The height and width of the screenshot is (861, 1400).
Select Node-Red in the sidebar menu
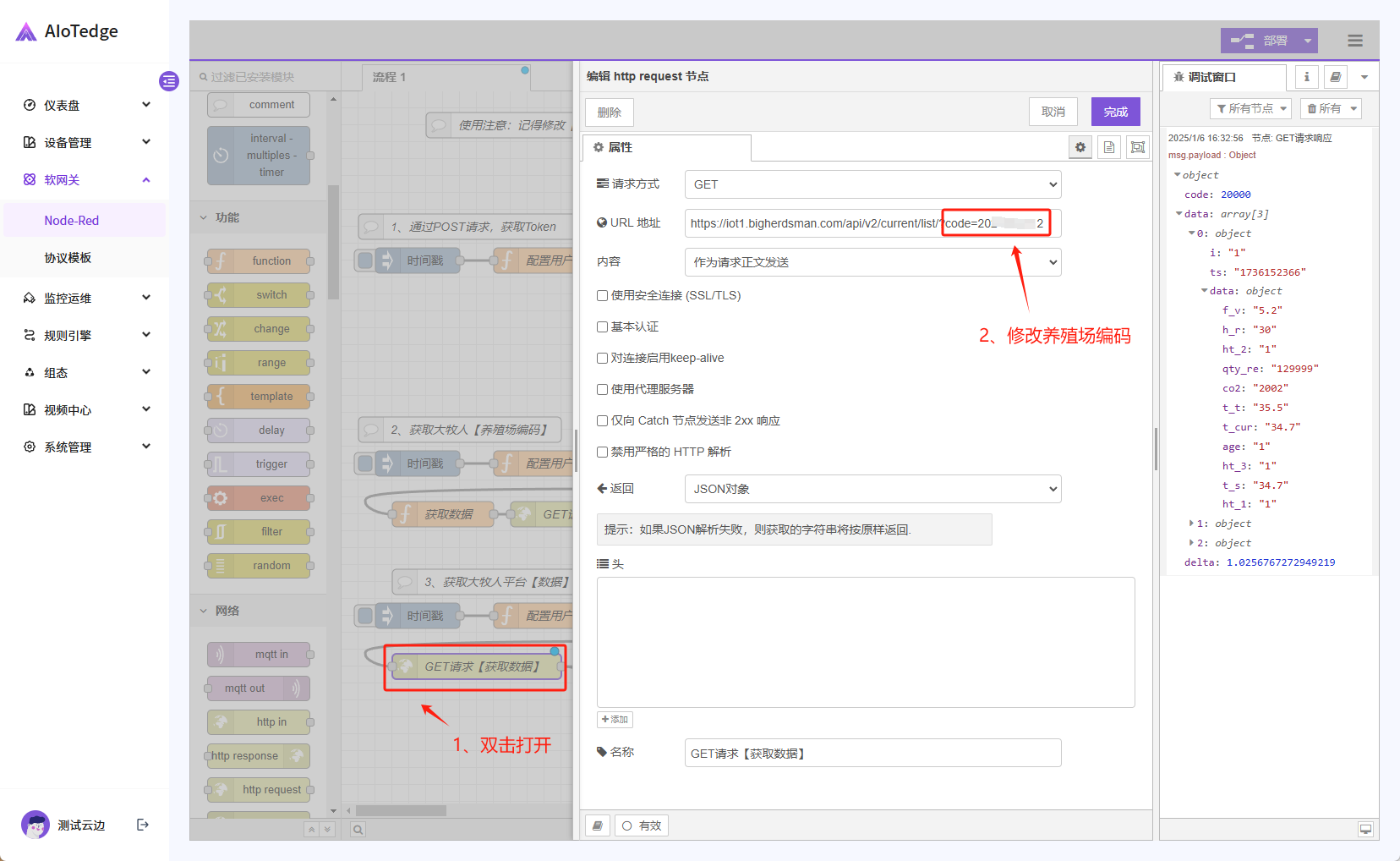pos(72,221)
